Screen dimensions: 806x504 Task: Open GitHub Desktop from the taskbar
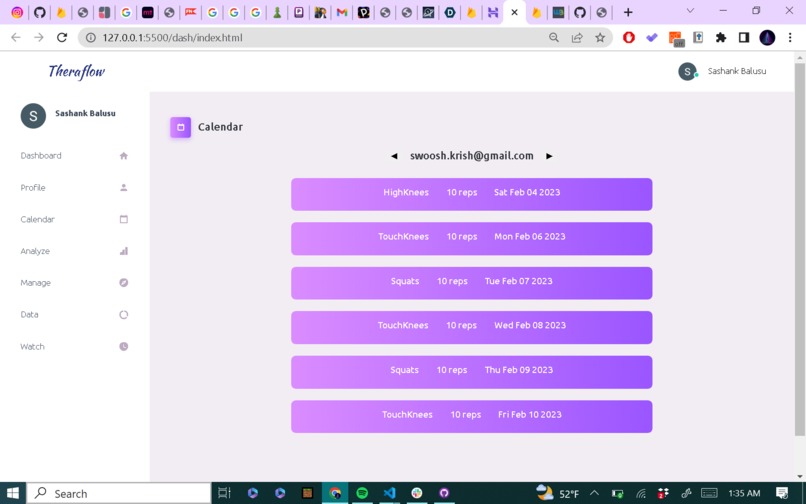[444, 493]
